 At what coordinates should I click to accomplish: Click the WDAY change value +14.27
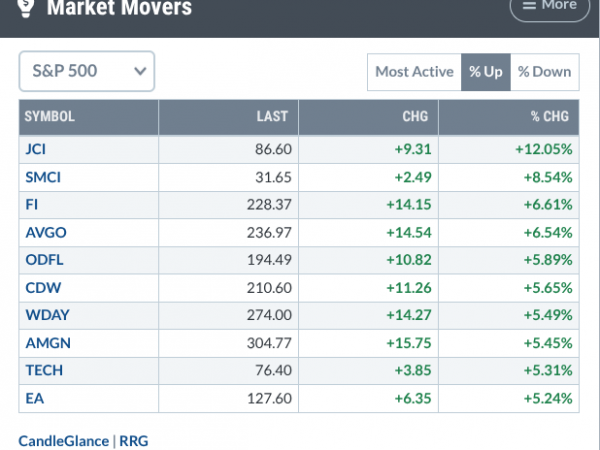[x=409, y=315]
